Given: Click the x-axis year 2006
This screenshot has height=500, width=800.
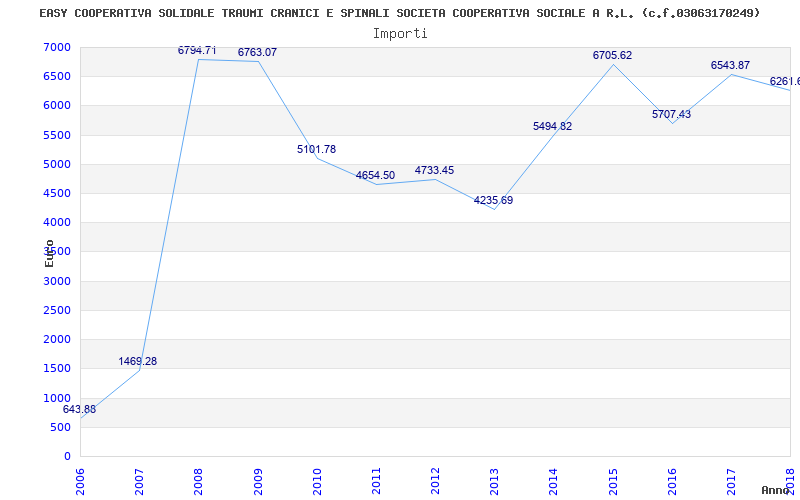Looking at the screenshot, I should coord(81,481).
